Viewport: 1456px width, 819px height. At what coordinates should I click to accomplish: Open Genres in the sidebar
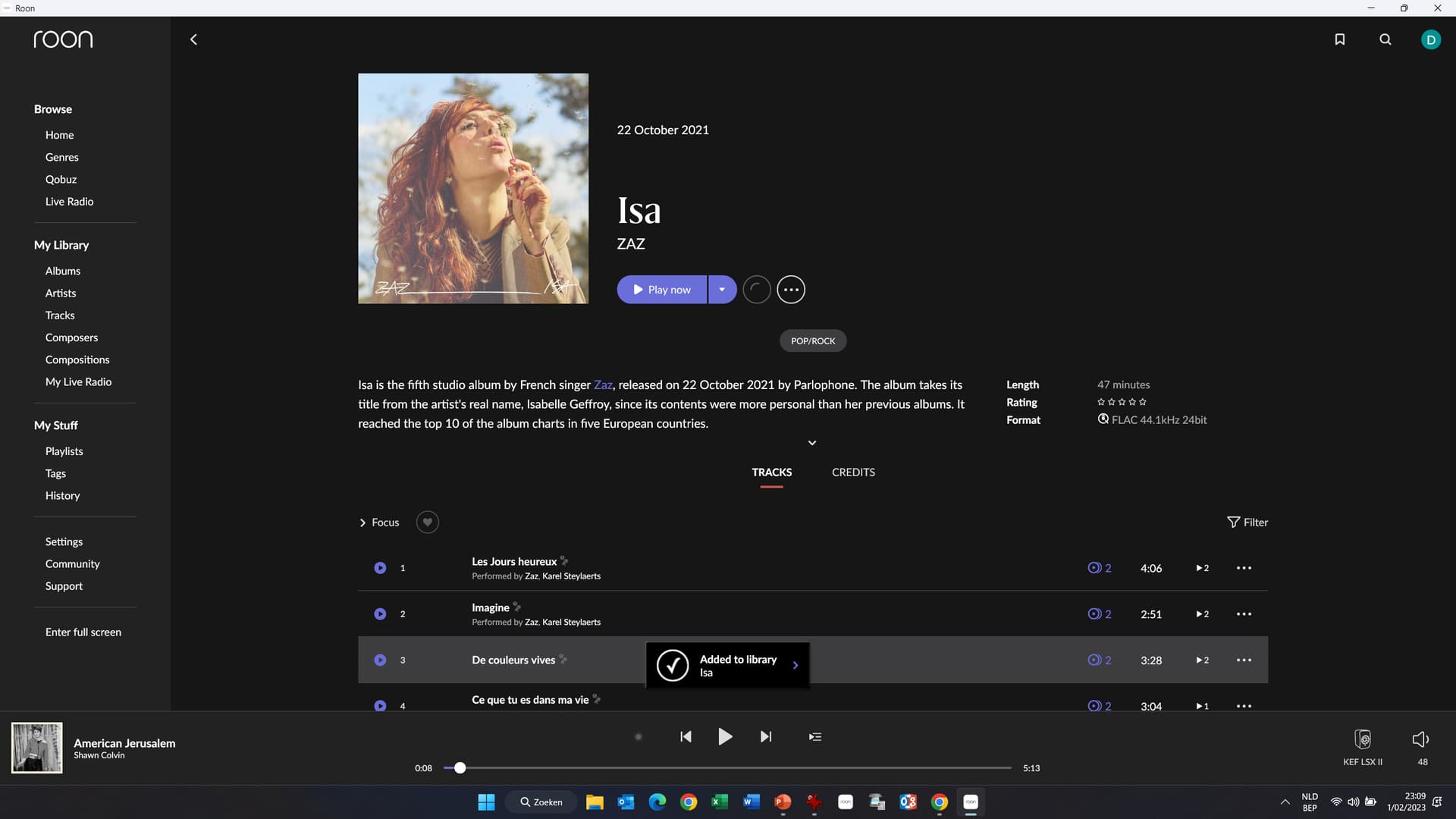pos(61,157)
